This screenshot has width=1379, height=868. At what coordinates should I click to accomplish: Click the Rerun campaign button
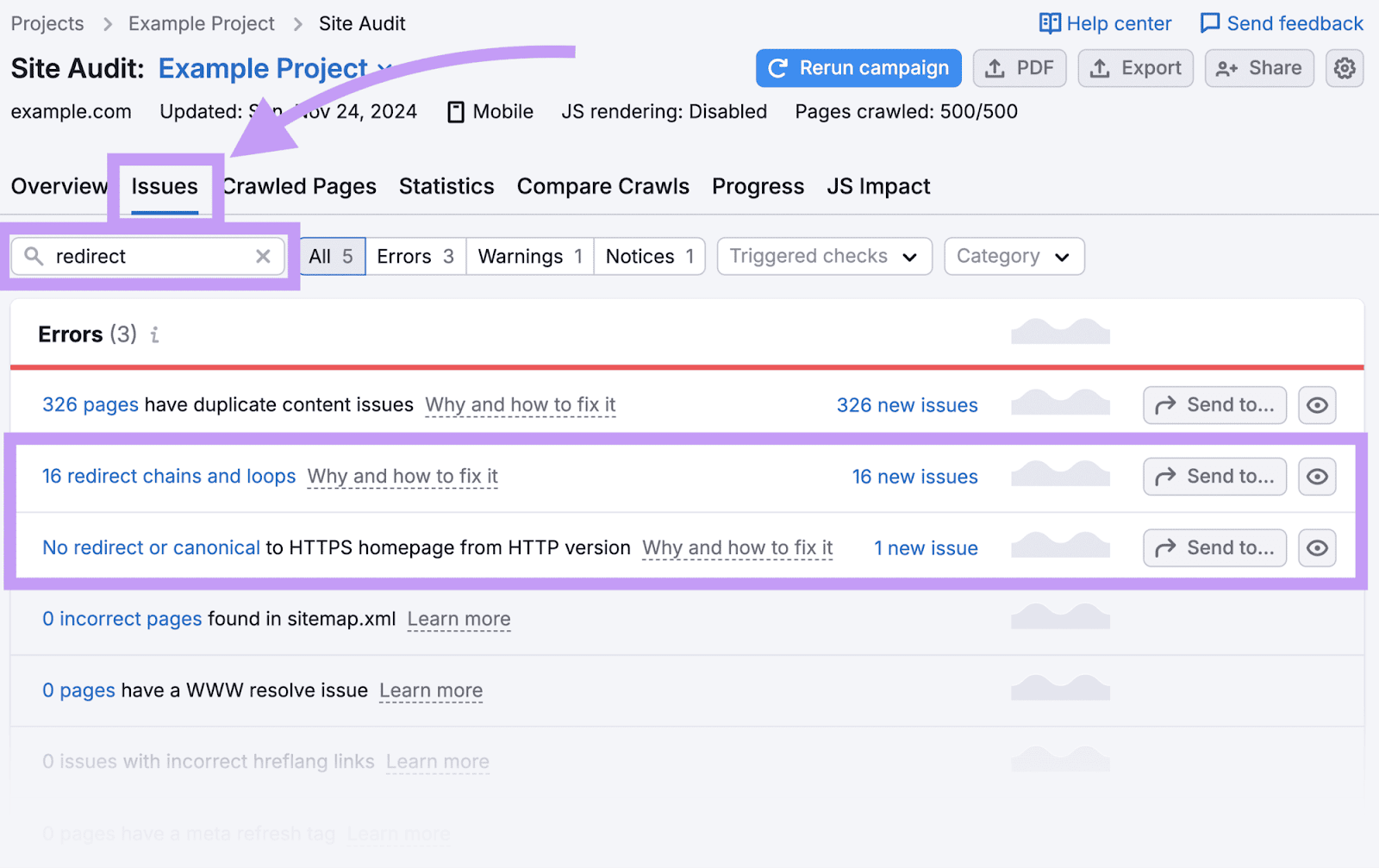point(858,68)
